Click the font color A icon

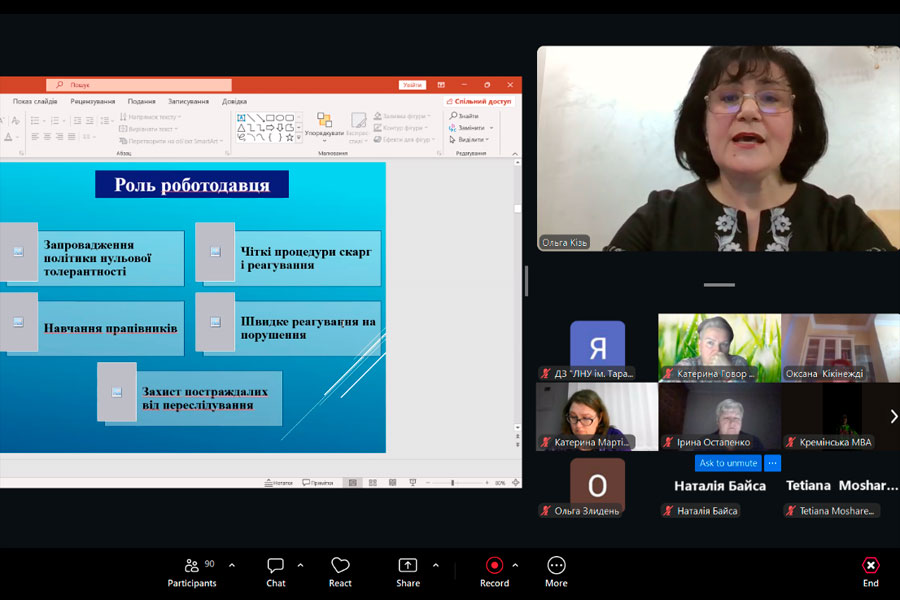pos(9,137)
